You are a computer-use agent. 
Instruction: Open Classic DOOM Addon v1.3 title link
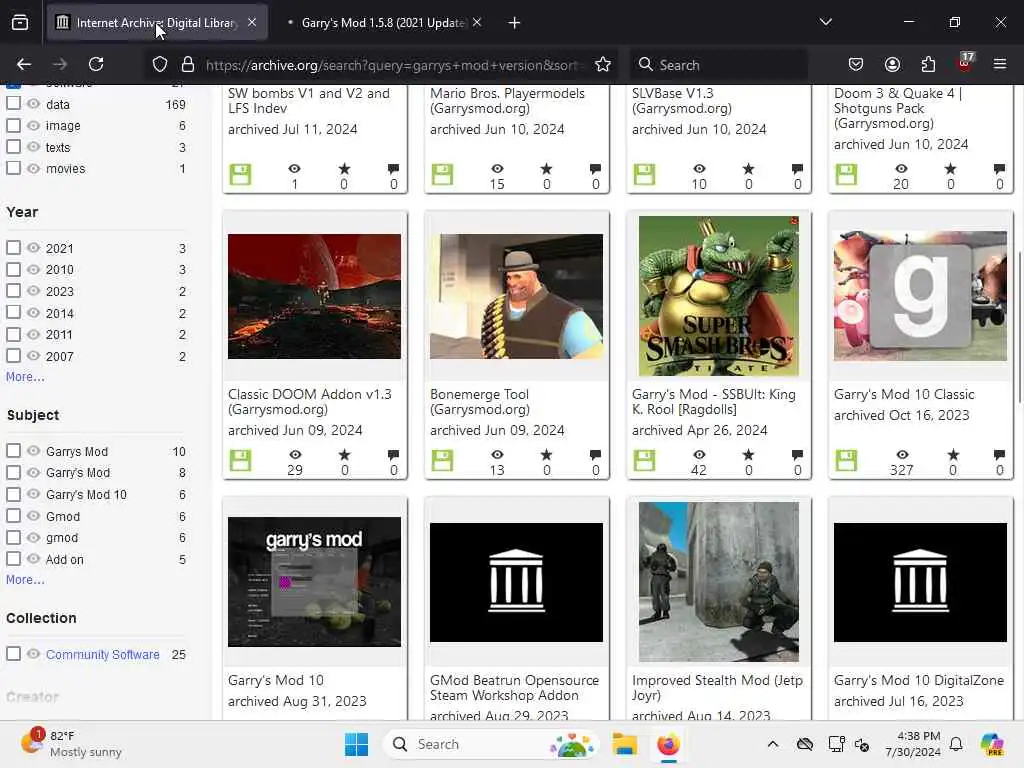click(x=310, y=402)
